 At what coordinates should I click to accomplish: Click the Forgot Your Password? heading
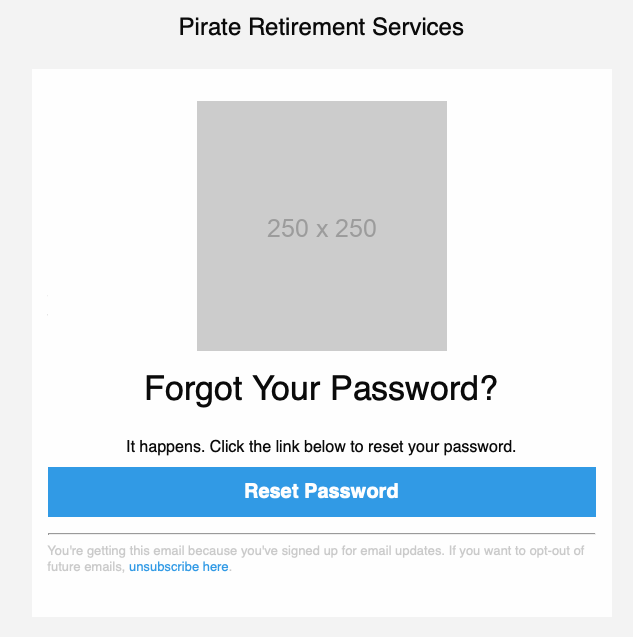321,388
